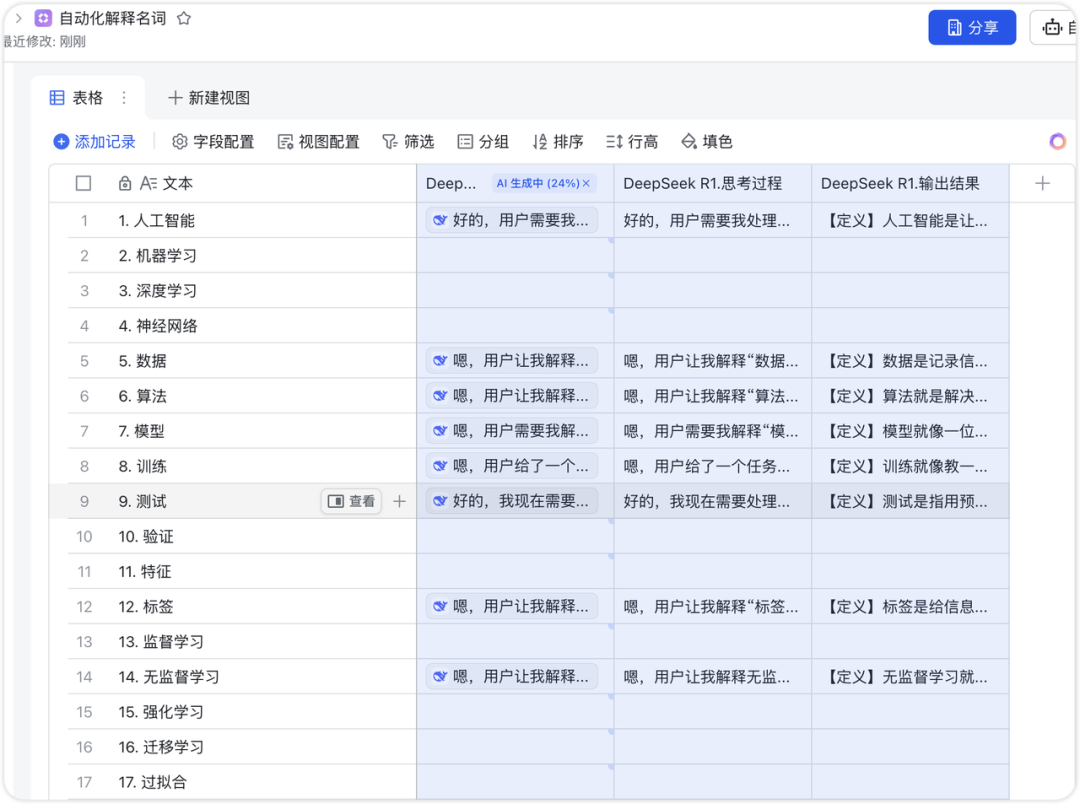The image size is (1080, 804).
Task: Open the robot assistant icon
Action: point(1052,28)
